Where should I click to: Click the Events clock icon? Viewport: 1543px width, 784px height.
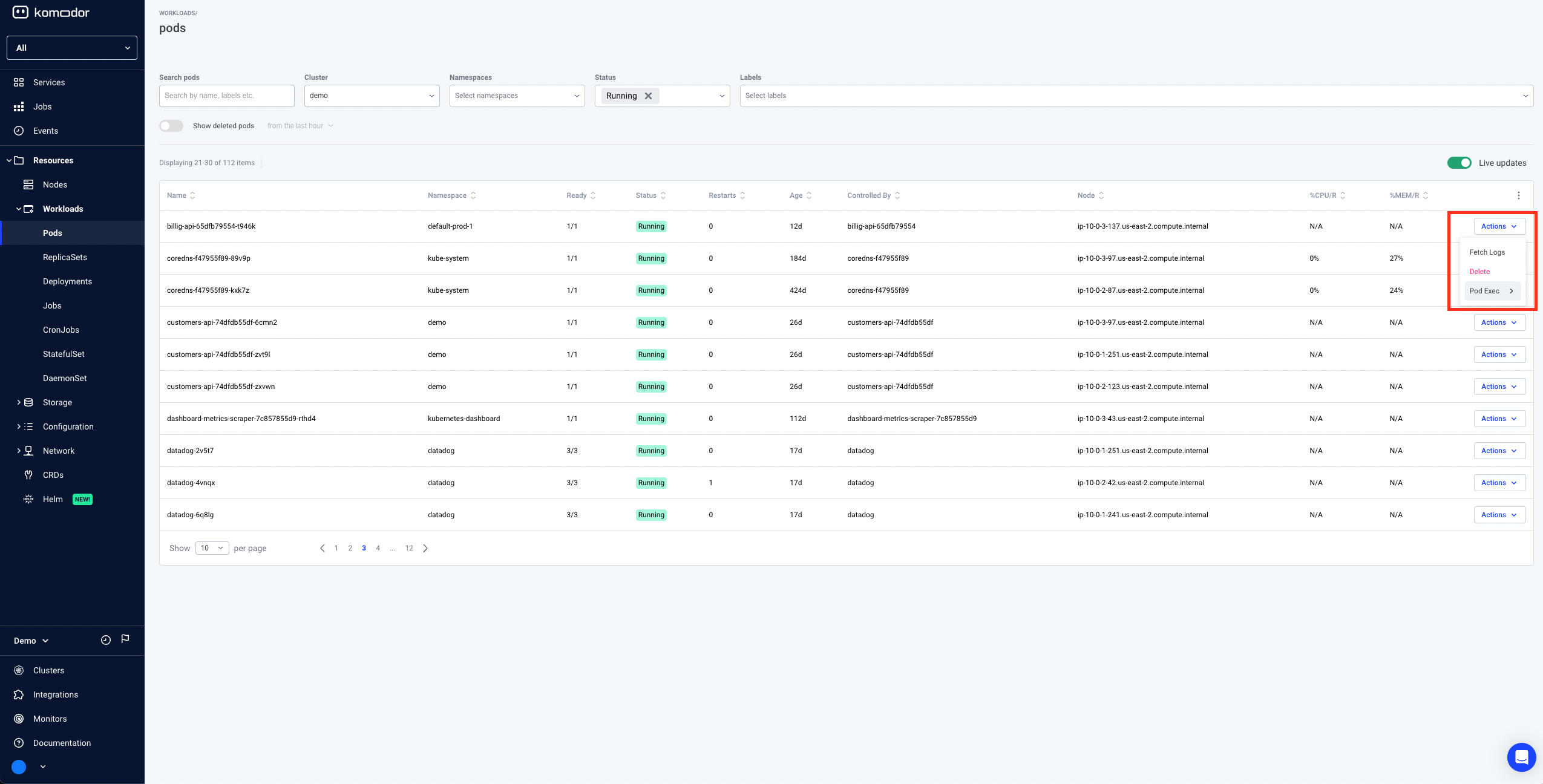(x=19, y=131)
